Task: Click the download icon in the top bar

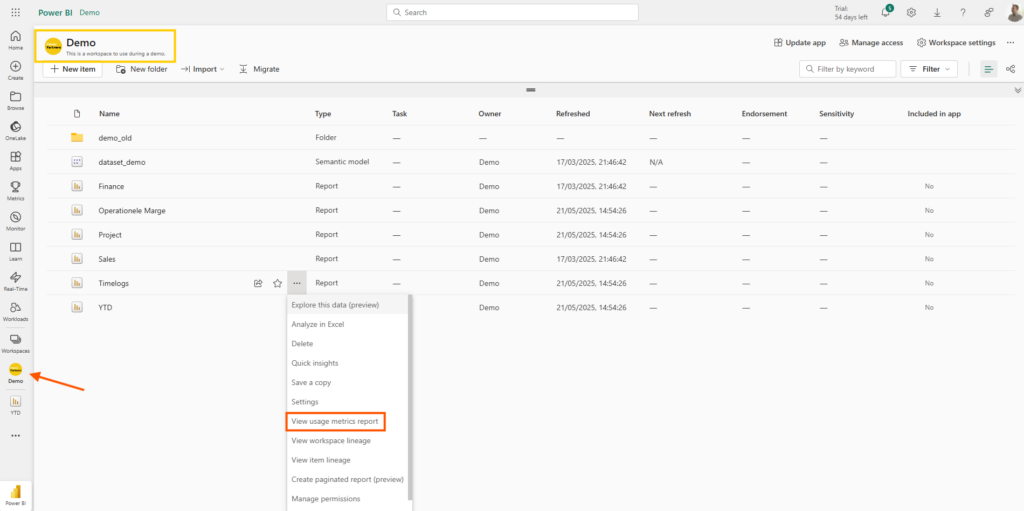Action: 937,12
